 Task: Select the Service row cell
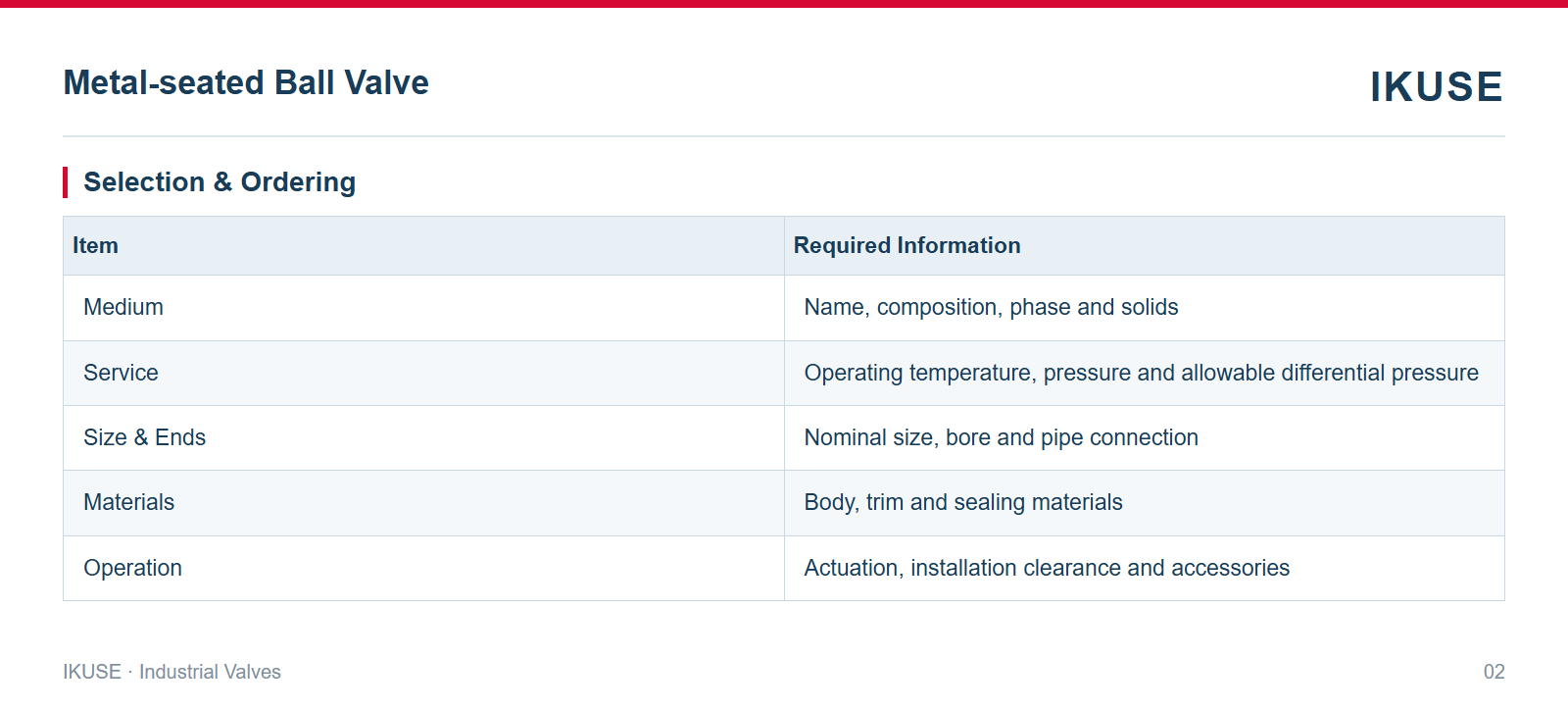[423, 374]
